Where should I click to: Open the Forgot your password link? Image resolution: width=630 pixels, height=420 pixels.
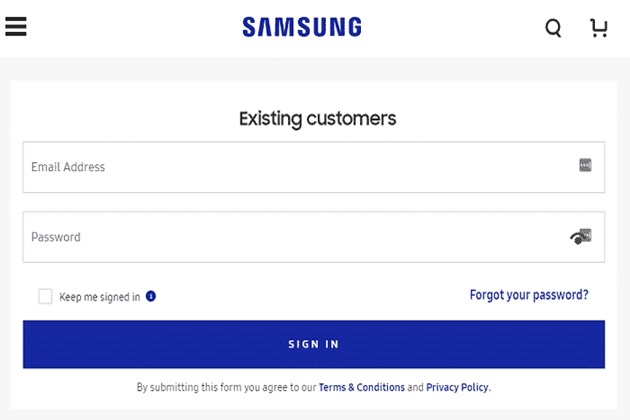click(529, 295)
